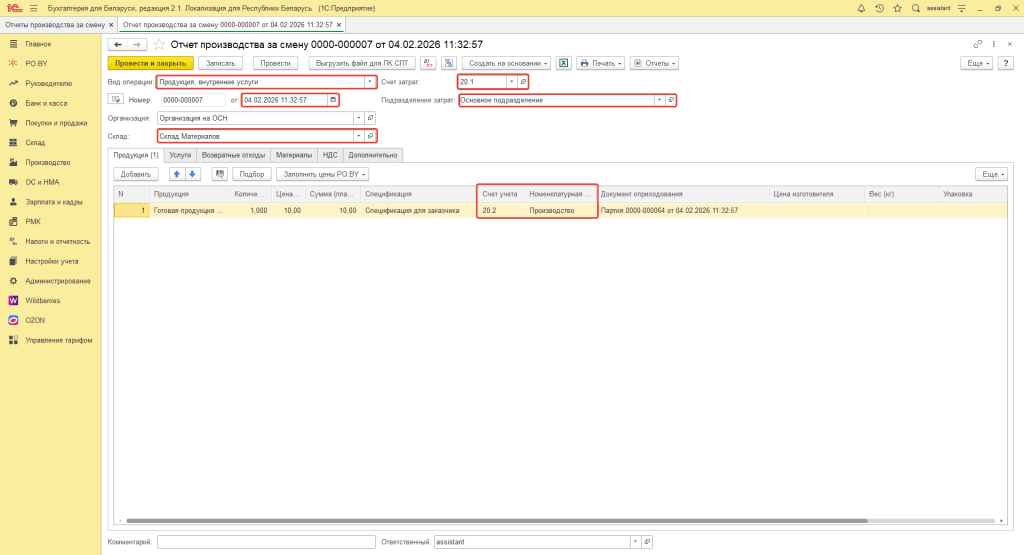1024x555 pixels.
Task: Get a link to this document
Action: [x=978, y=44]
